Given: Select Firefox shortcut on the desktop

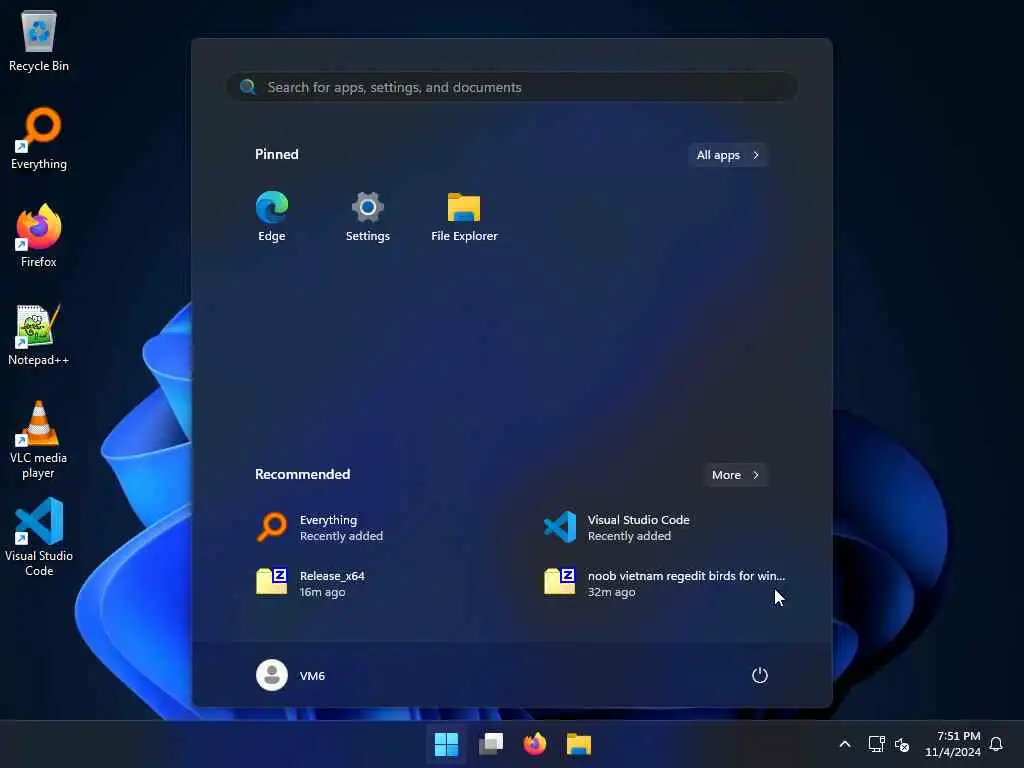Looking at the screenshot, I should click(39, 236).
